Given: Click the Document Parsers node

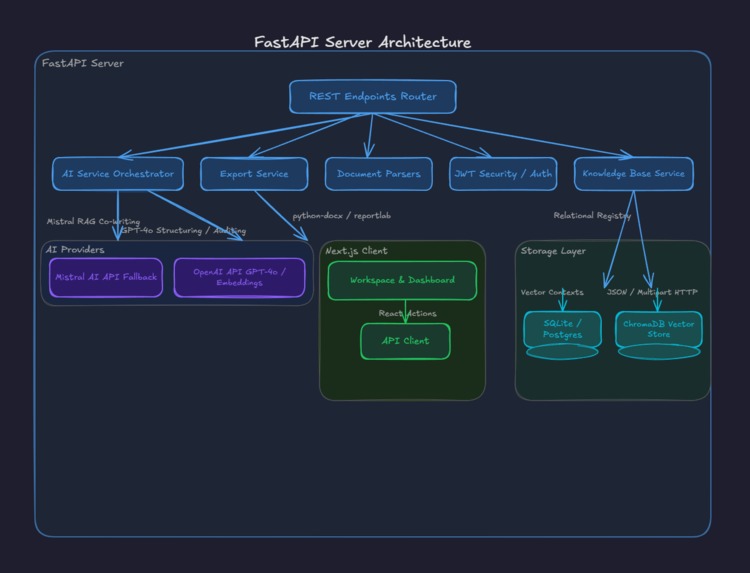Looking at the screenshot, I should click(x=379, y=174).
